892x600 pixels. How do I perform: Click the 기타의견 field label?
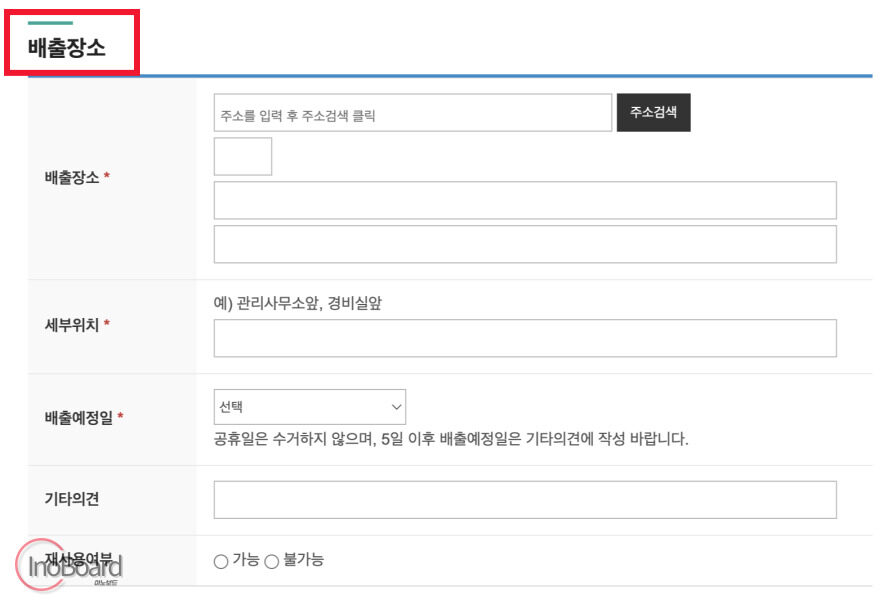tap(72, 499)
